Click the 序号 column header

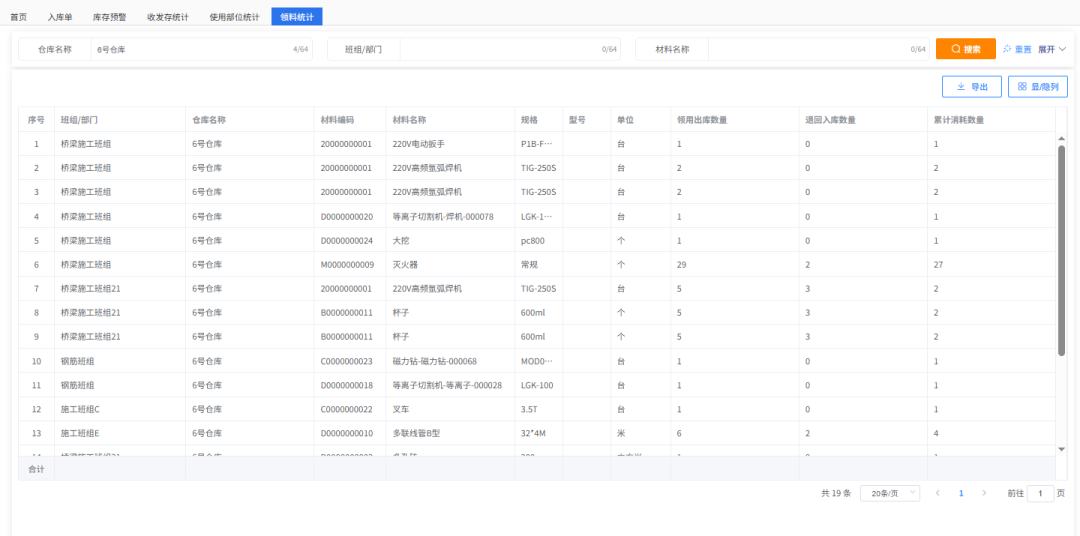click(x=36, y=120)
